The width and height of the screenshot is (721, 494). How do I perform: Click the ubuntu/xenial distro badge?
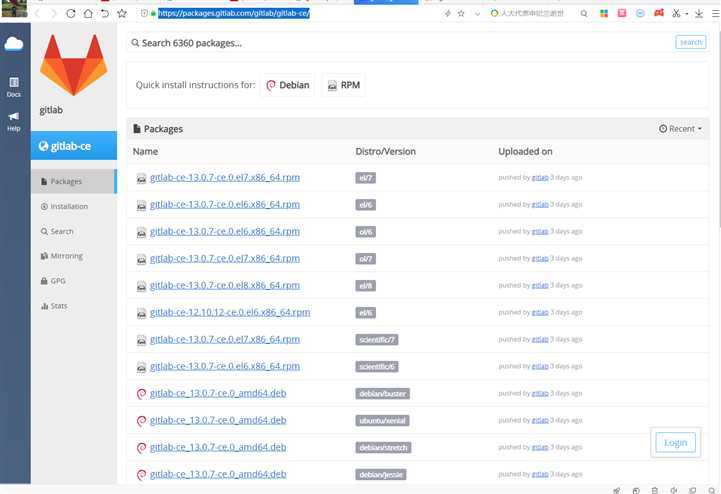382,420
